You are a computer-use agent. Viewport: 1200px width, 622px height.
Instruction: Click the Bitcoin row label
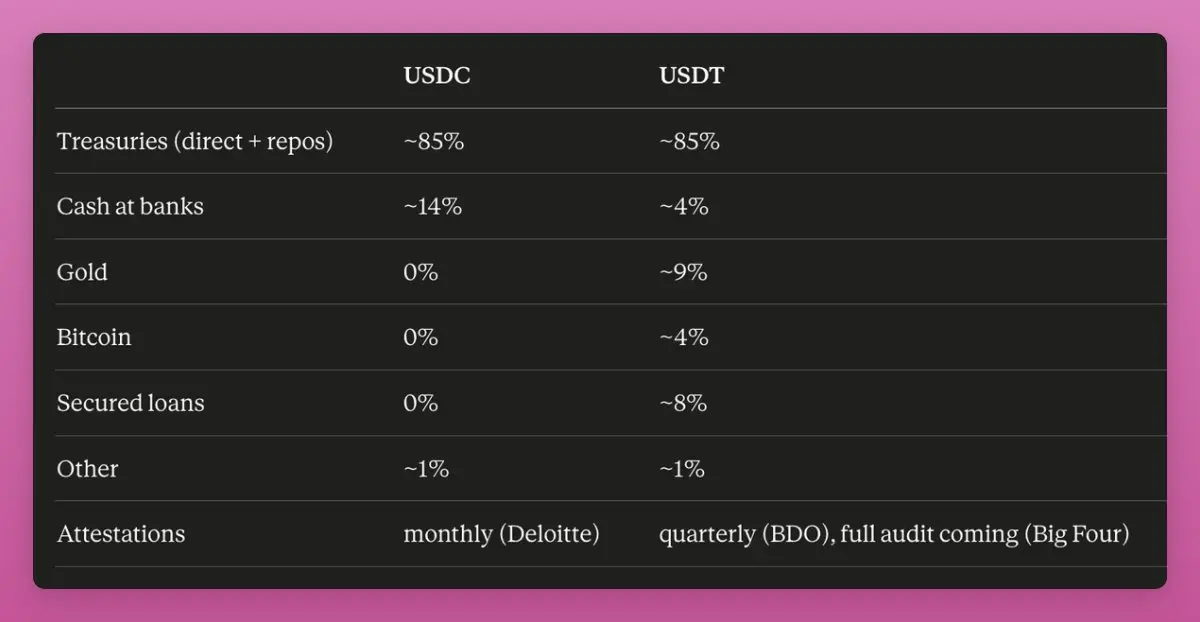tap(94, 337)
